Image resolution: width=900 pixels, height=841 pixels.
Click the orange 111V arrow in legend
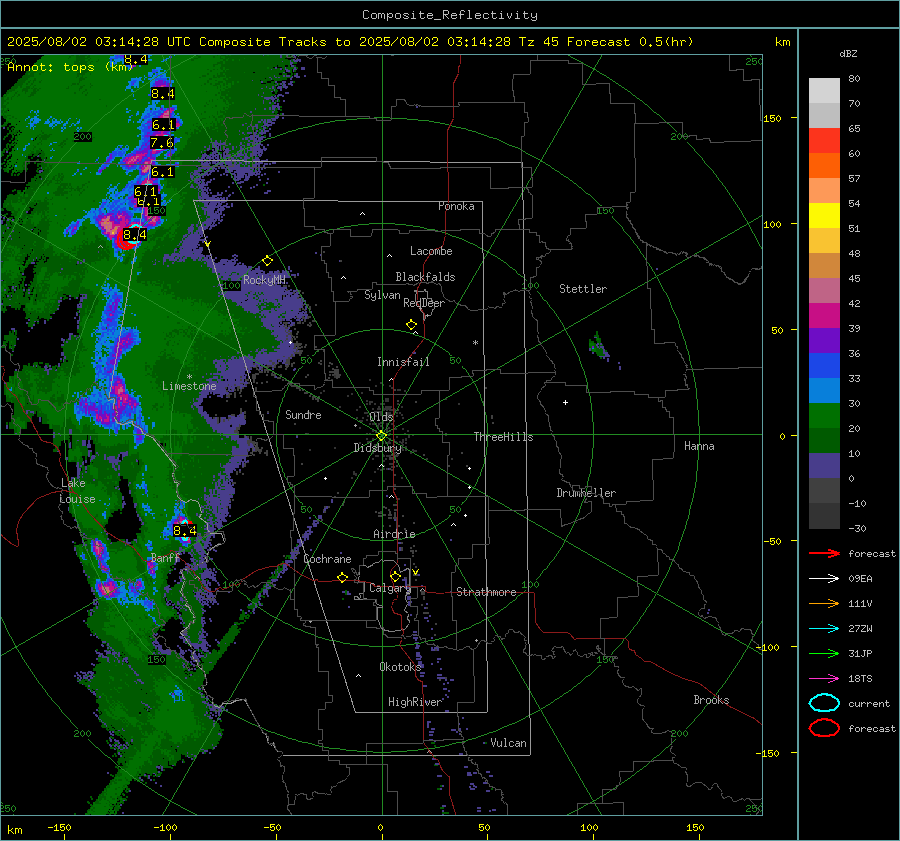[824, 603]
